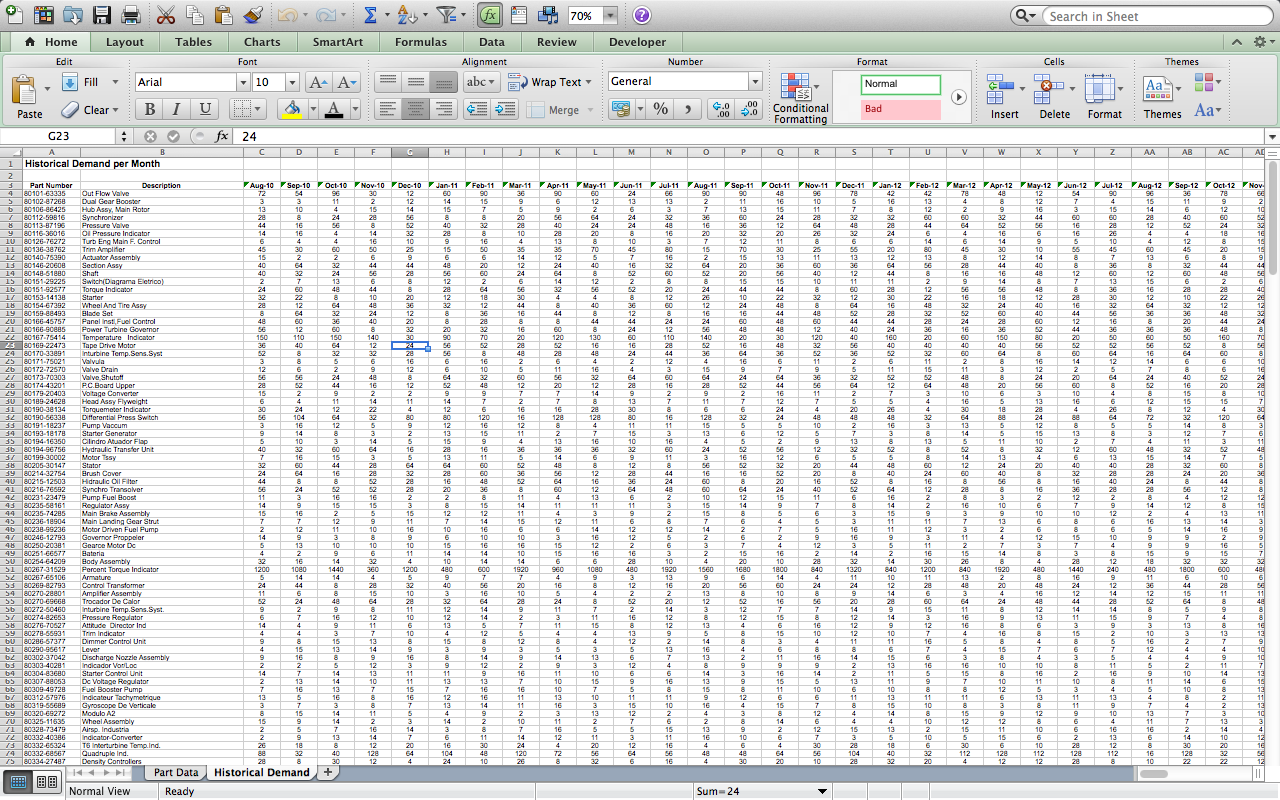Click the Cut scissors icon
The height and width of the screenshot is (800, 1280).
point(166,16)
